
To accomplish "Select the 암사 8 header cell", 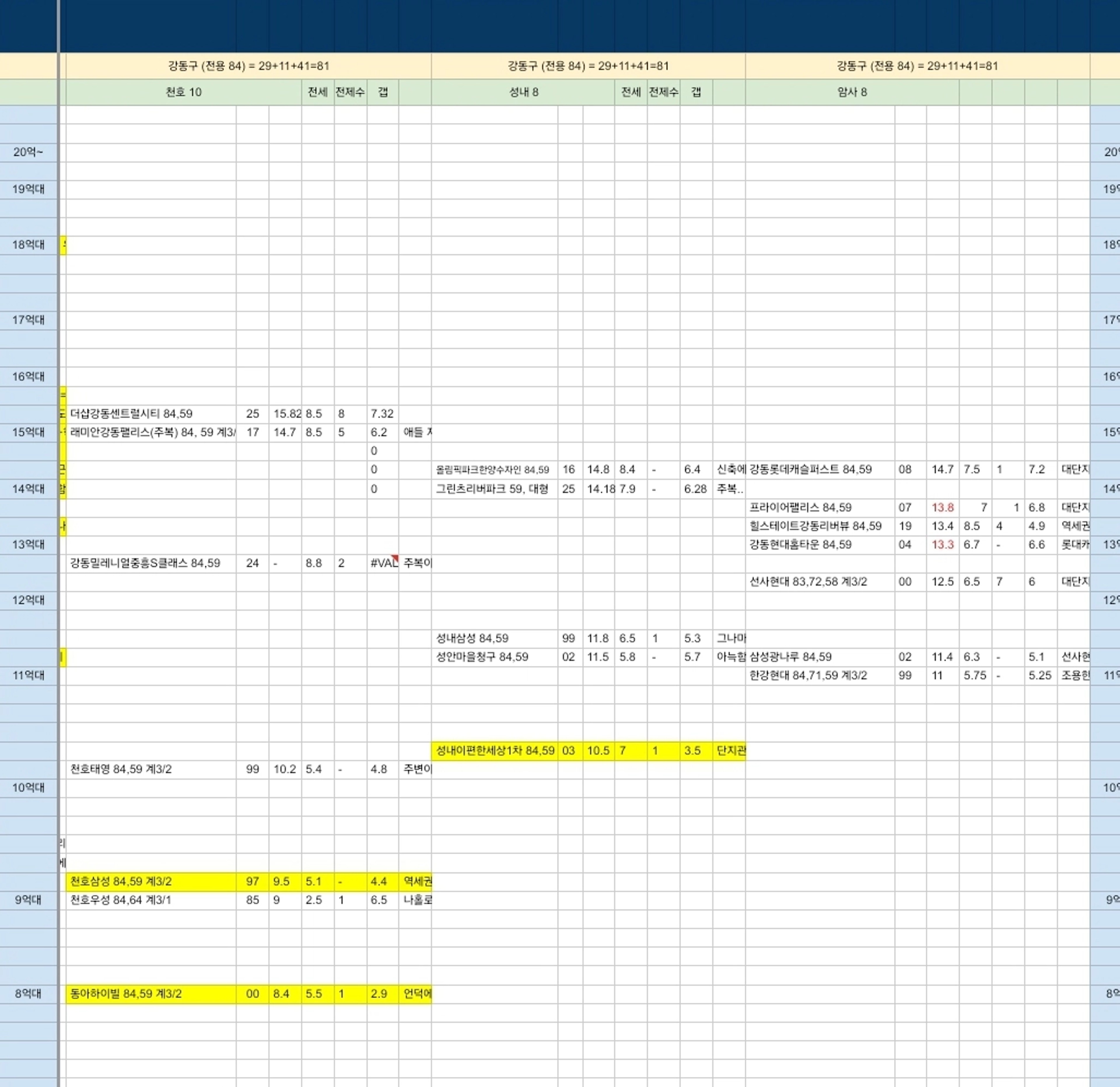I will tap(851, 92).
